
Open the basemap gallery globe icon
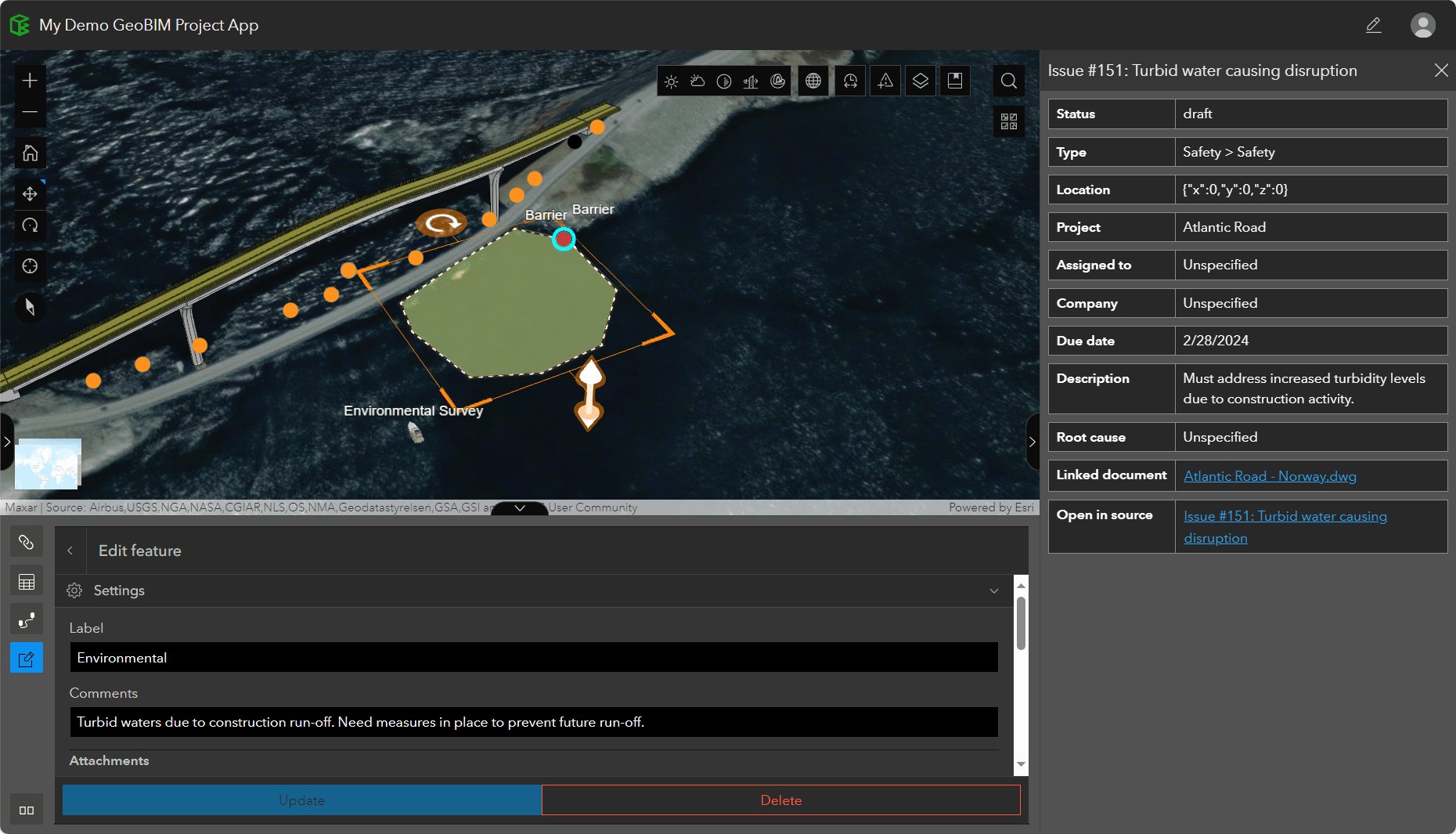(813, 80)
